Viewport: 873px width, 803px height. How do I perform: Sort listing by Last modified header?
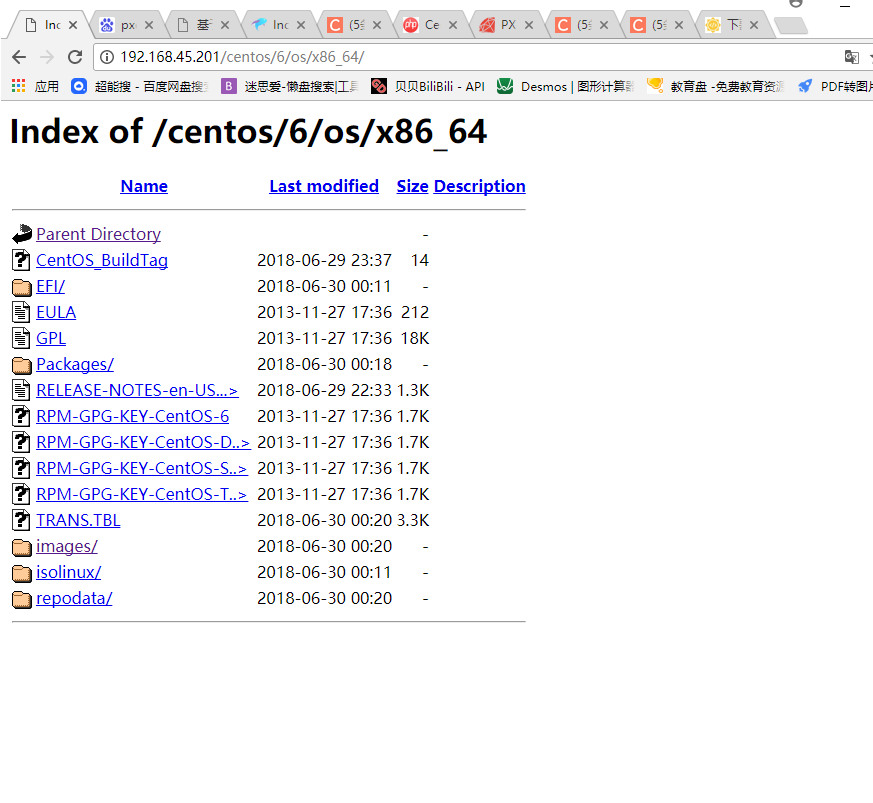[324, 186]
